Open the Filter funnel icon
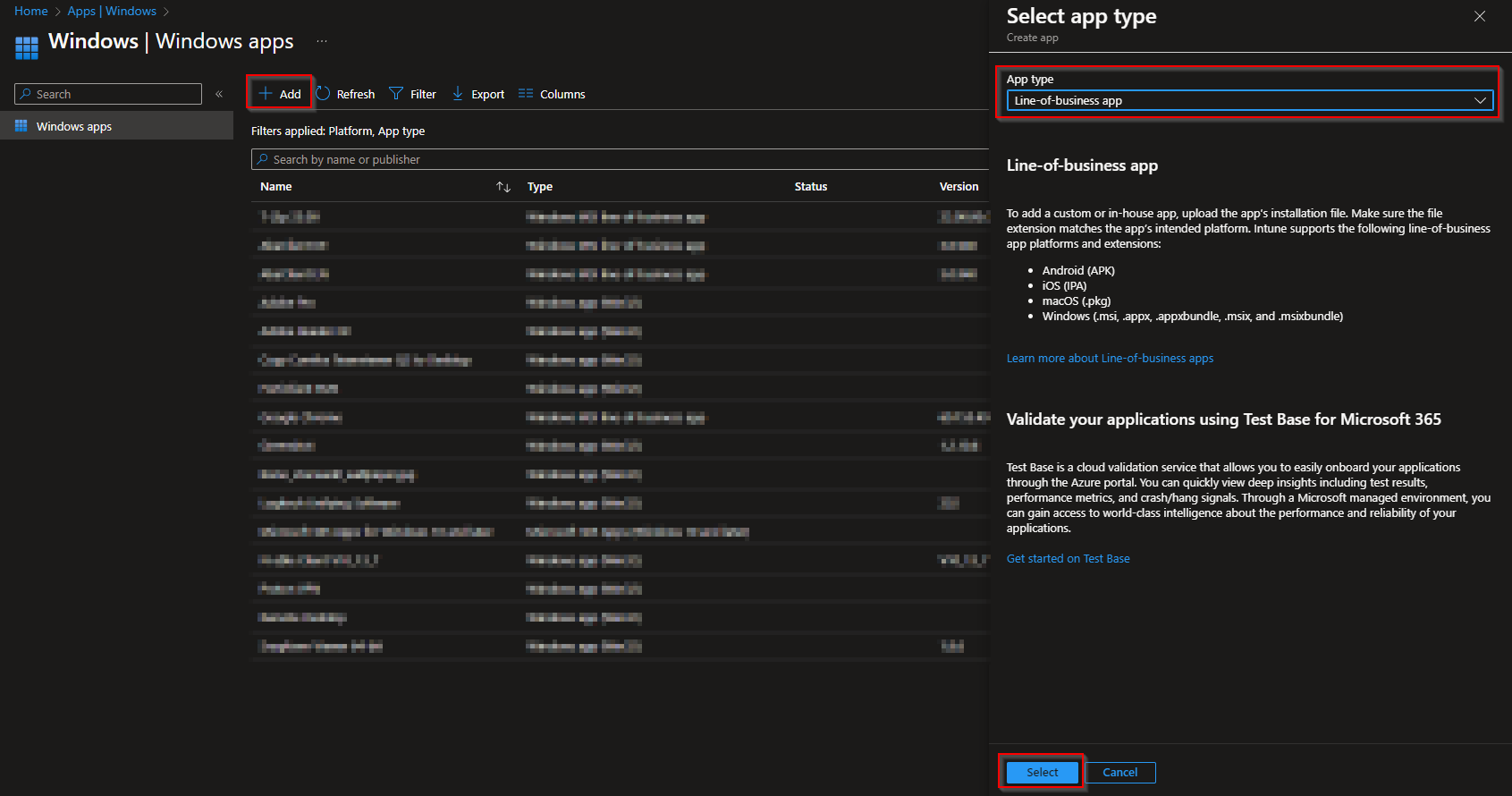 coord(396,94)
